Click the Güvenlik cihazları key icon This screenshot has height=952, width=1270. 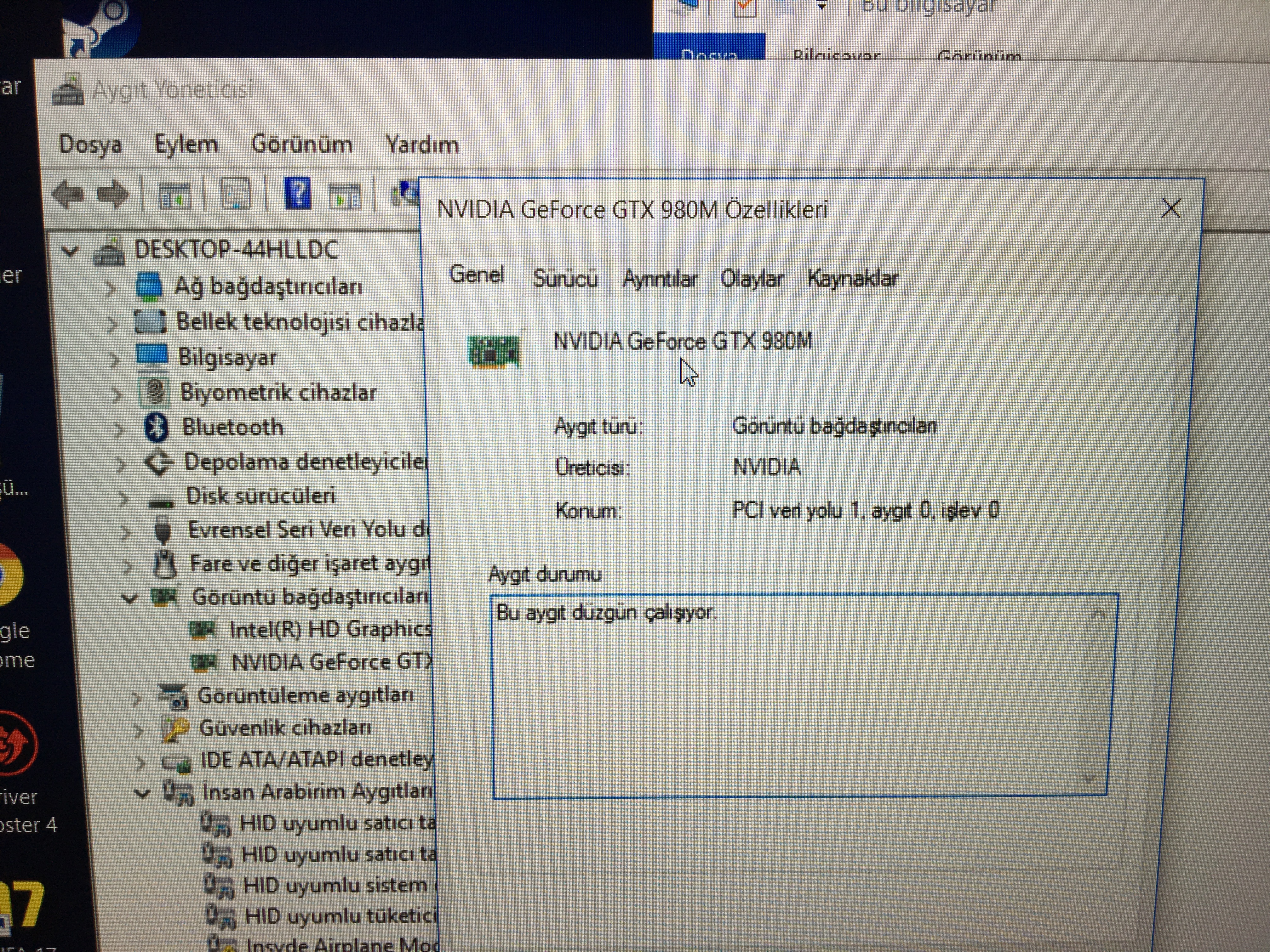click(x=175, y=729)
